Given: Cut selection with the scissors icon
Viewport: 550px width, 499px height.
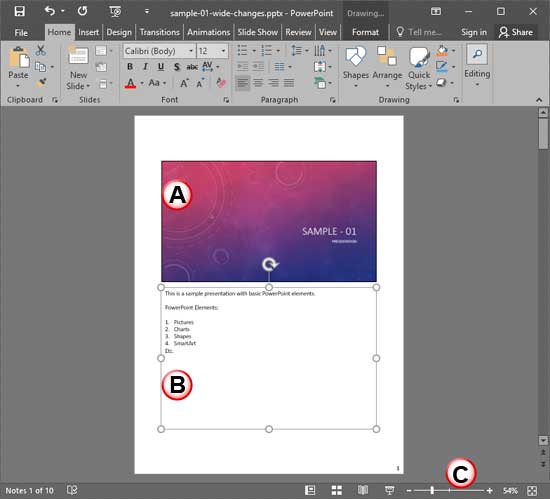Looking at the screenshot, I should point(40,50).
